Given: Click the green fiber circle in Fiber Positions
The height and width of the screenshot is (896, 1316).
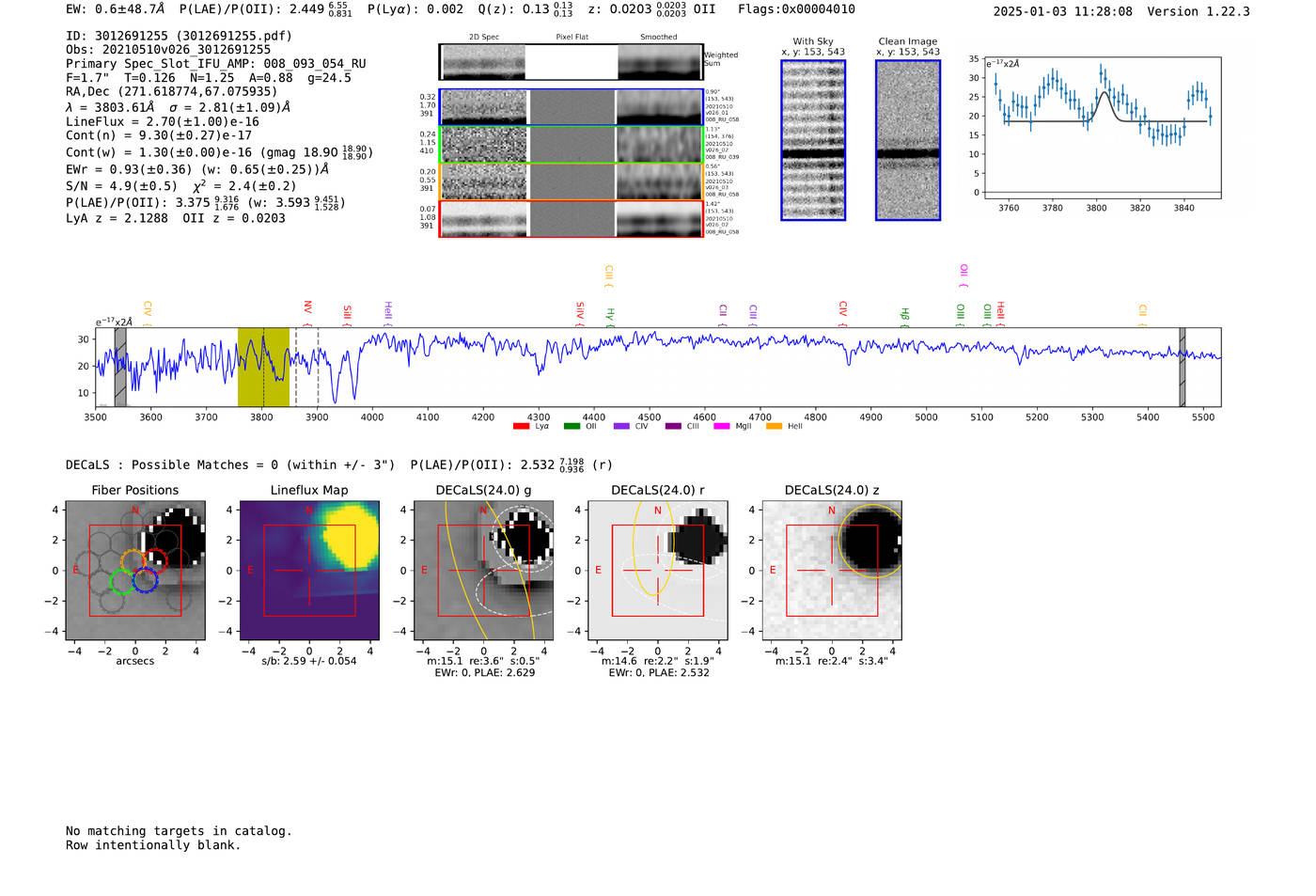Looking at the screenshot, I should click(122, 581).
